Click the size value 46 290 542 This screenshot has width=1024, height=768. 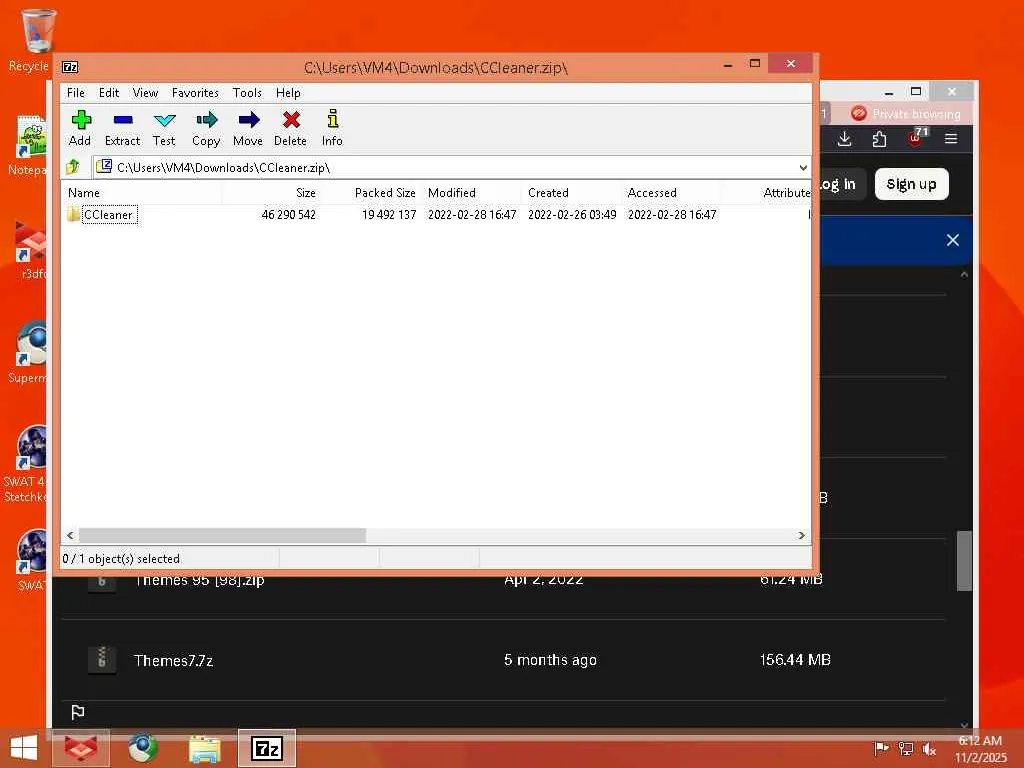coord(288,215)
